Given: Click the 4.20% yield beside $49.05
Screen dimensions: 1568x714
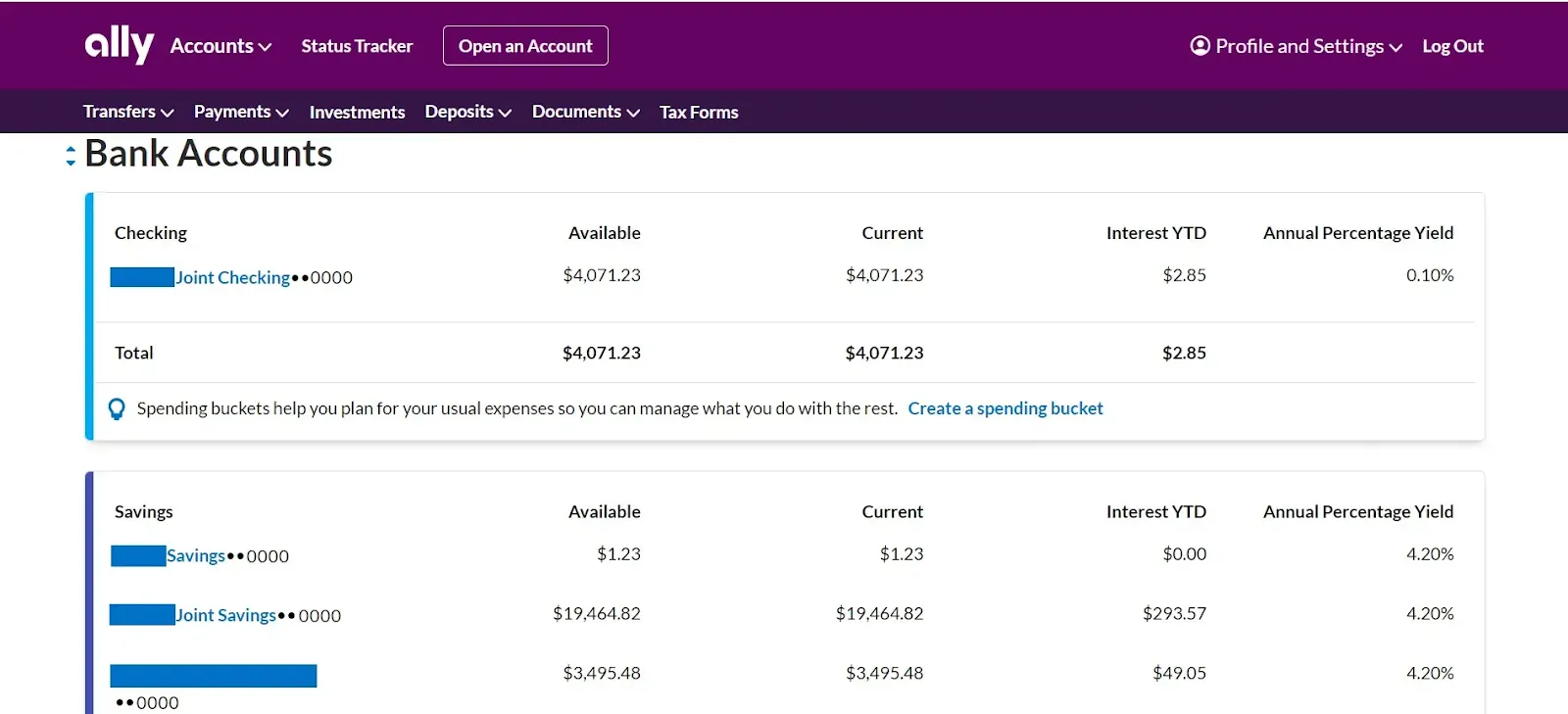Looking at the screenshot, I should (x=1430, y=674).
